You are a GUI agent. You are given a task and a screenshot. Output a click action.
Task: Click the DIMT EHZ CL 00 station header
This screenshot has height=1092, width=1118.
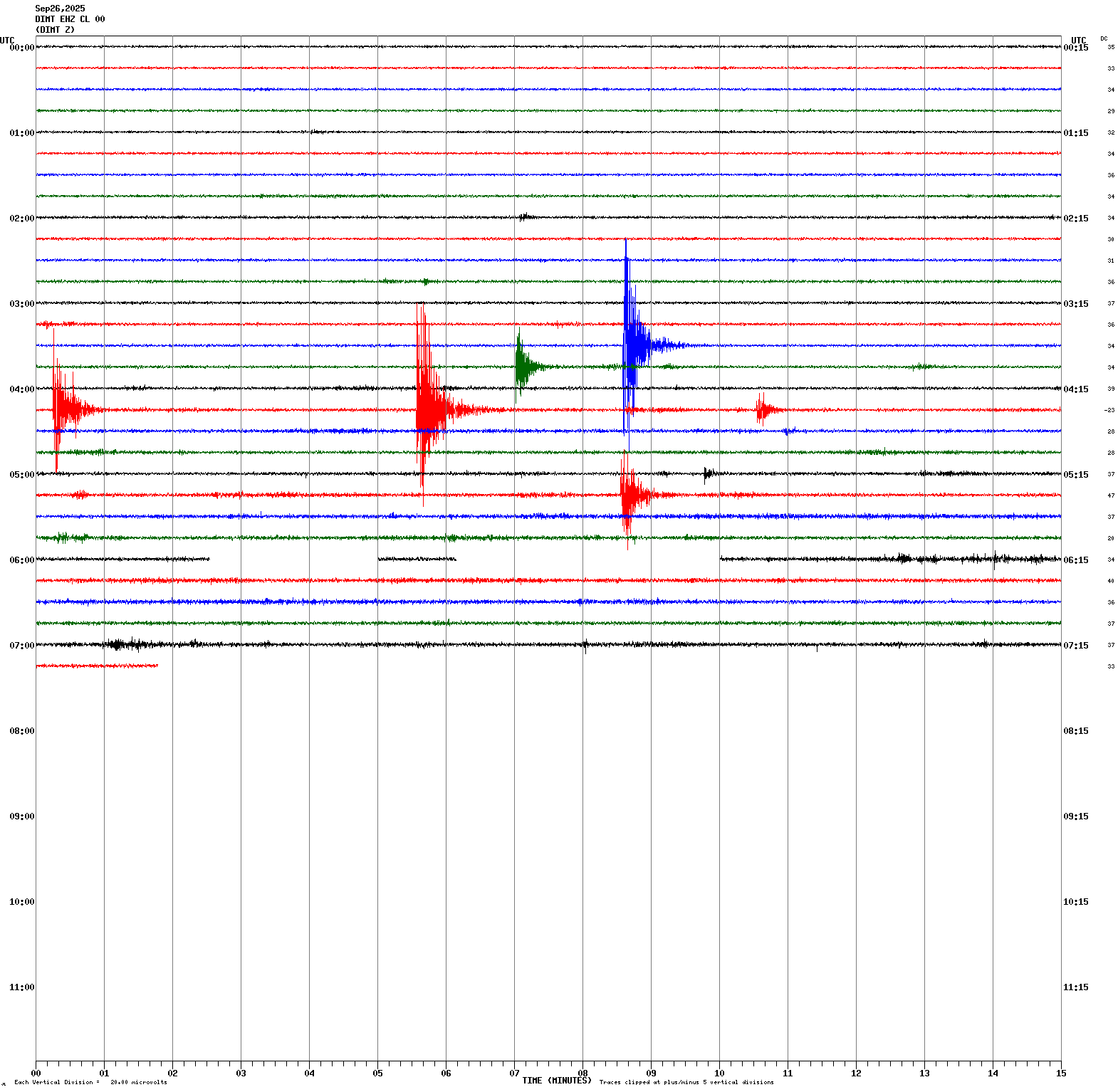[70, 19]
